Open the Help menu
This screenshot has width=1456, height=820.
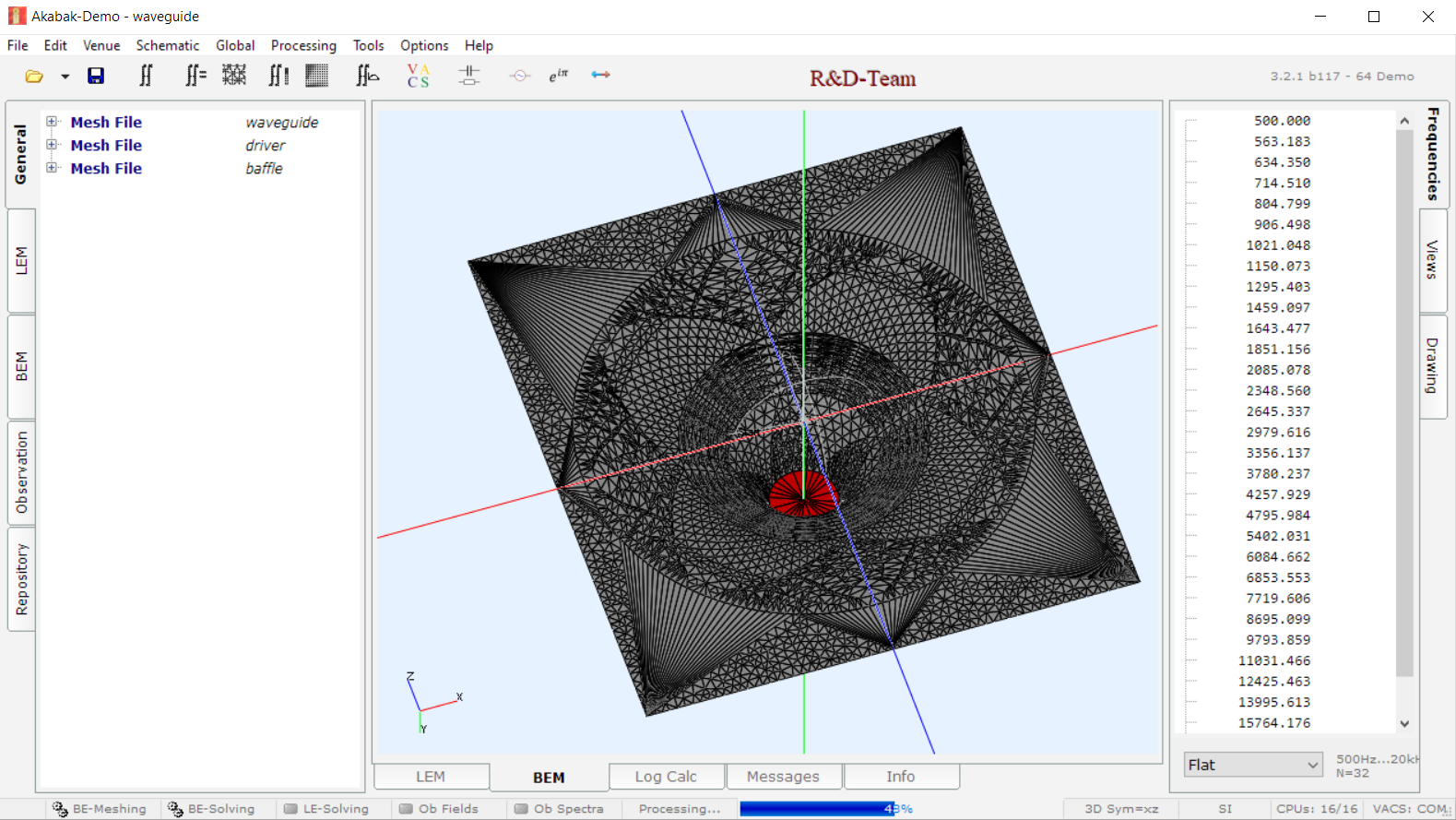pyautogui.click(x=479, y=45)
